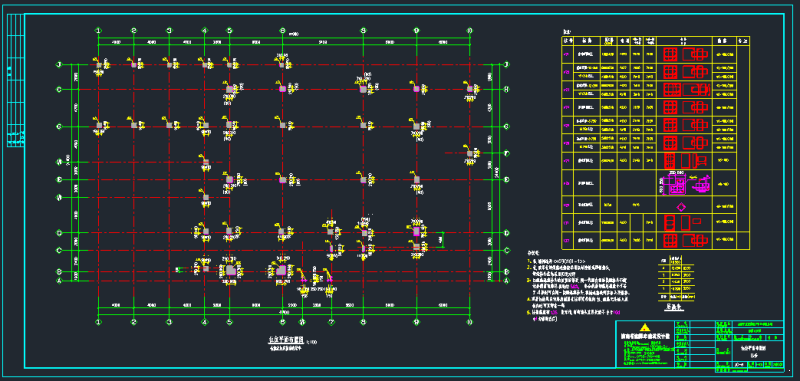Viewport: 800px width, 381px height.
Task: Select the underlined plan title below the drawing
Action: click(x=286, y=340)
